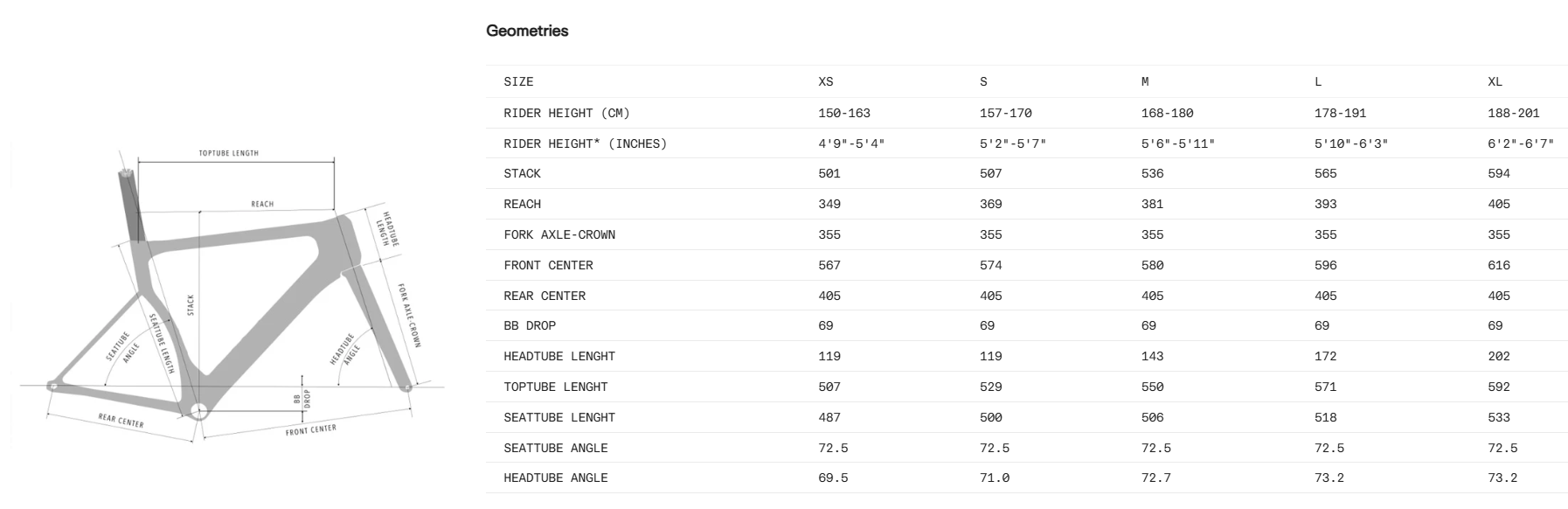The image size is (1568, 509).
Task: Click the 150-163 rider height cell
Action: 844,113
